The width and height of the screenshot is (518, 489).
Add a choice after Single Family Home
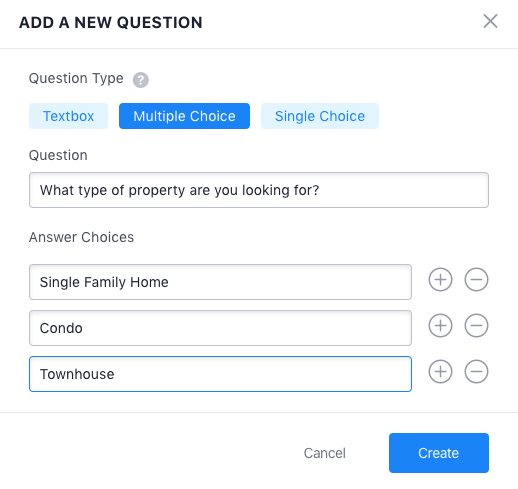(x=440, y=279)
